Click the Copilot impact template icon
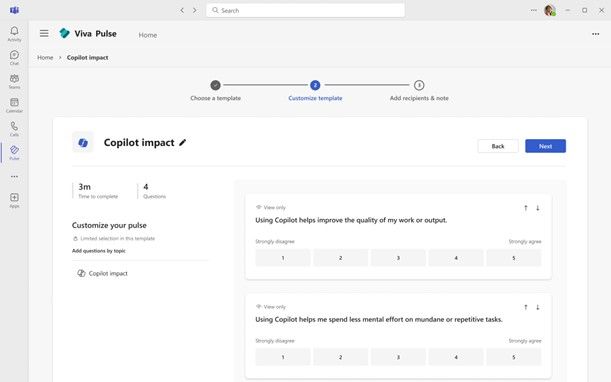The width and height of the screenshot is (611, 382). (83, 142)
